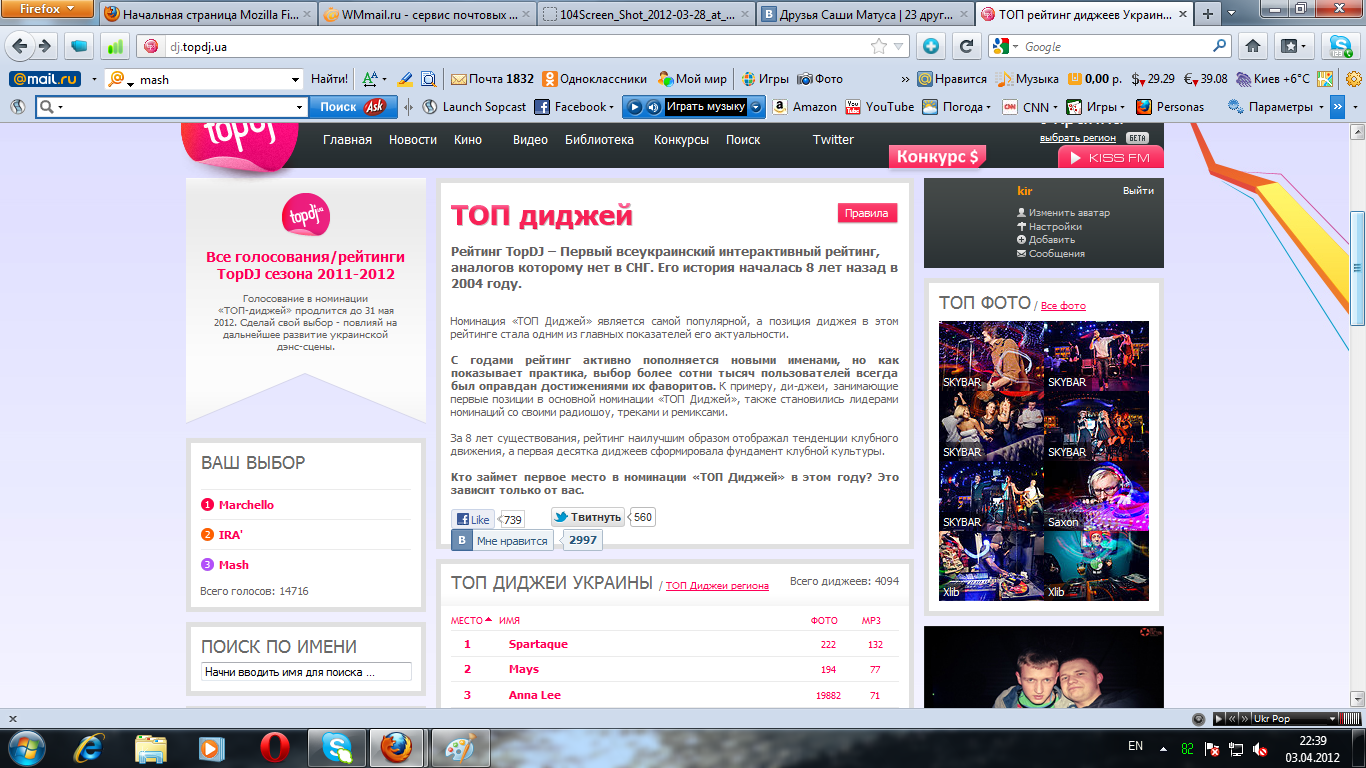Click the Твитнуть tweet button
The height and width of the screenshot is (768, 1366).
pos(588,517)
